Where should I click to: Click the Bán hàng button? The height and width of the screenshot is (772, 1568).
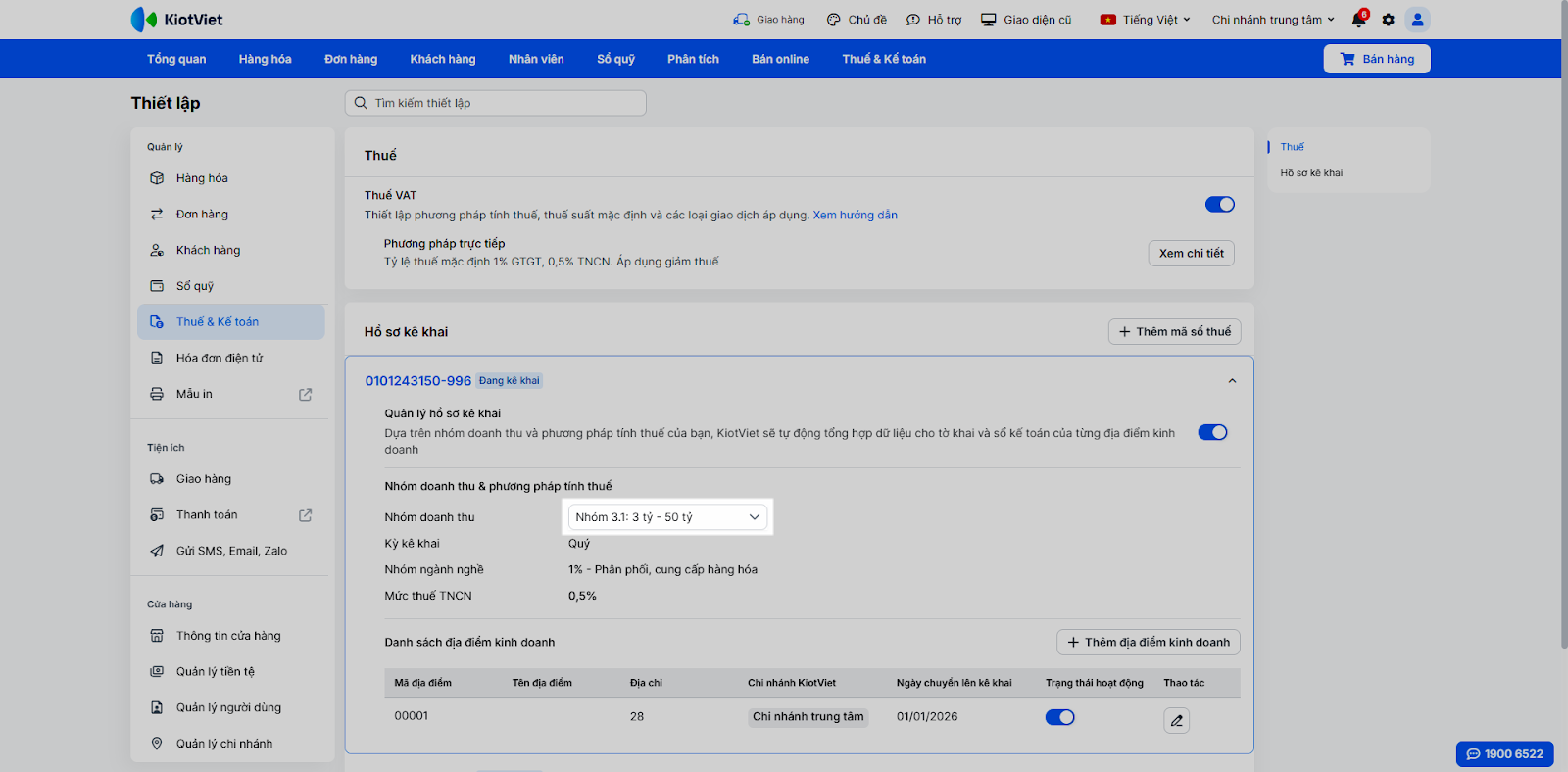click(1377, 59)
